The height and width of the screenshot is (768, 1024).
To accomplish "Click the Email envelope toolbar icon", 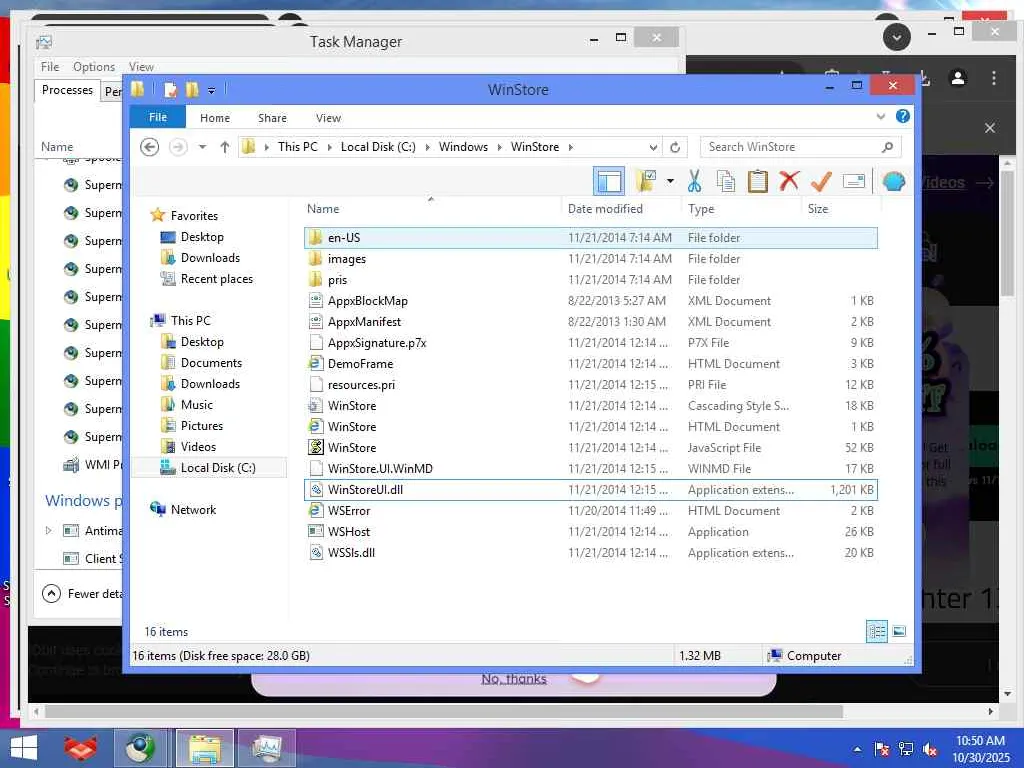I will (854, 181).
